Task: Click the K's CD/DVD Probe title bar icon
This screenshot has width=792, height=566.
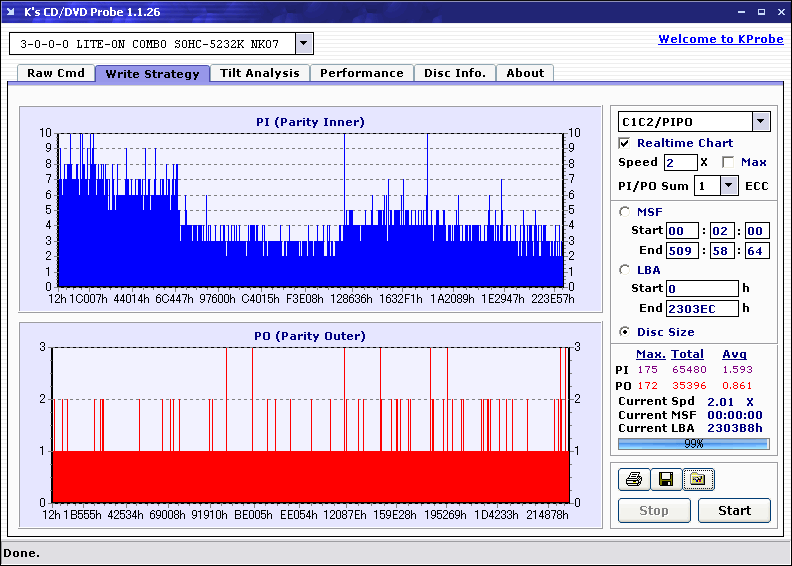Action: [11, 12]
